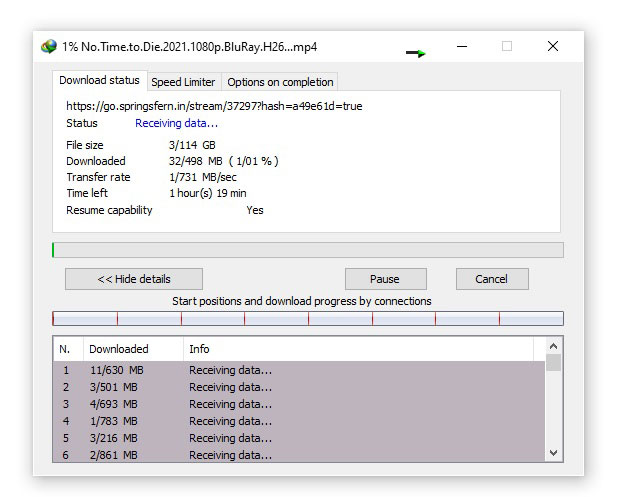Switch to the Download status tab
Screen dimensions: 619x497
(99, 81)
